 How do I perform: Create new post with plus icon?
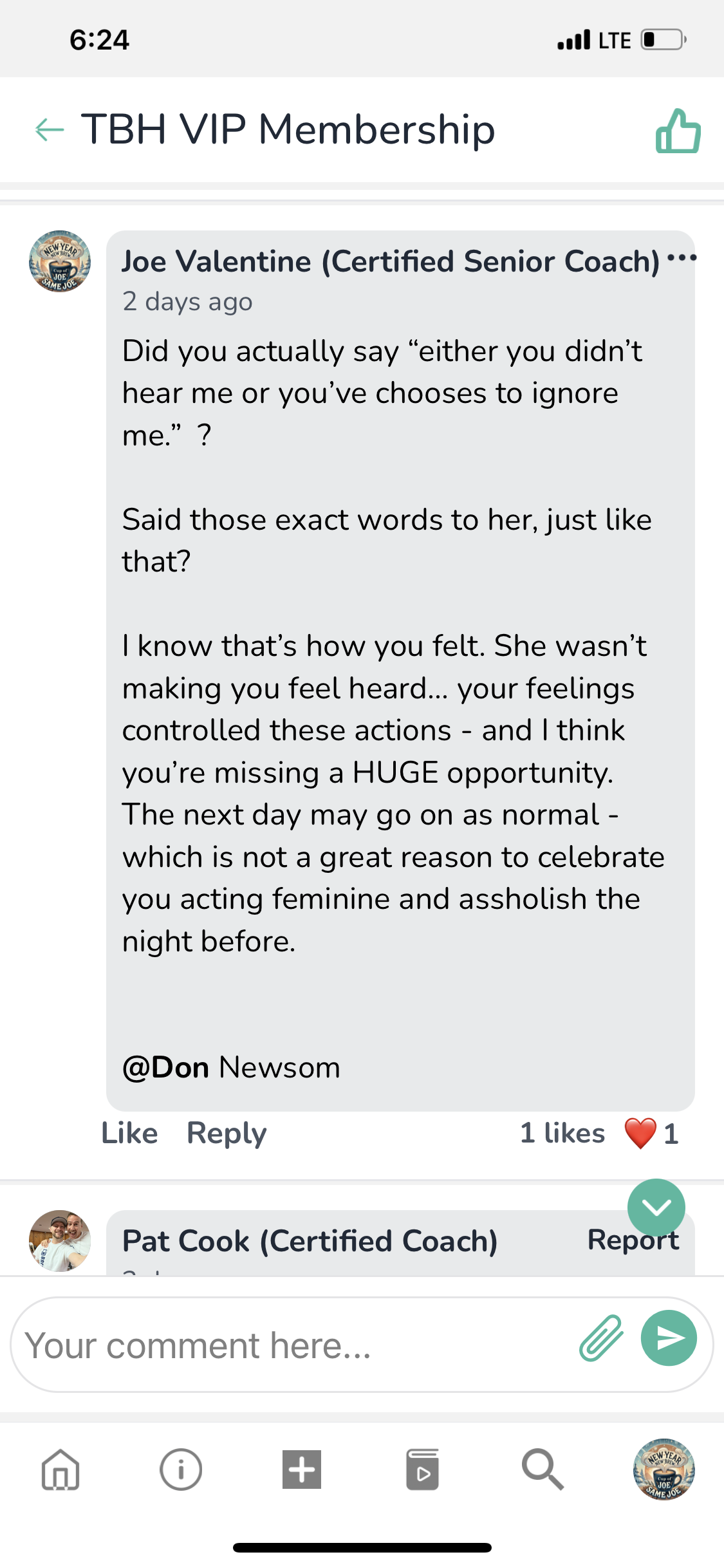(302, 1470)
